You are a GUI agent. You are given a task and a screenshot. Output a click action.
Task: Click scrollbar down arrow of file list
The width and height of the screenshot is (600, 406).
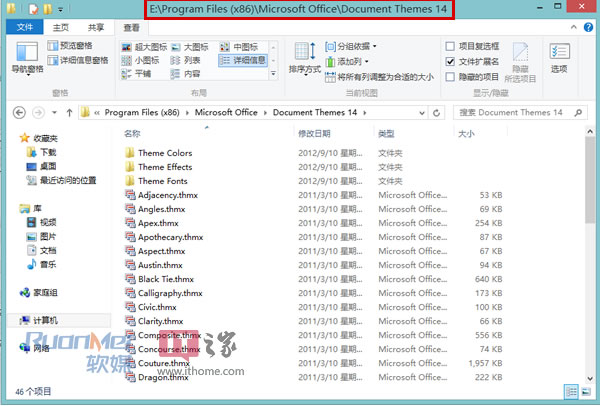tap(590, 378)
